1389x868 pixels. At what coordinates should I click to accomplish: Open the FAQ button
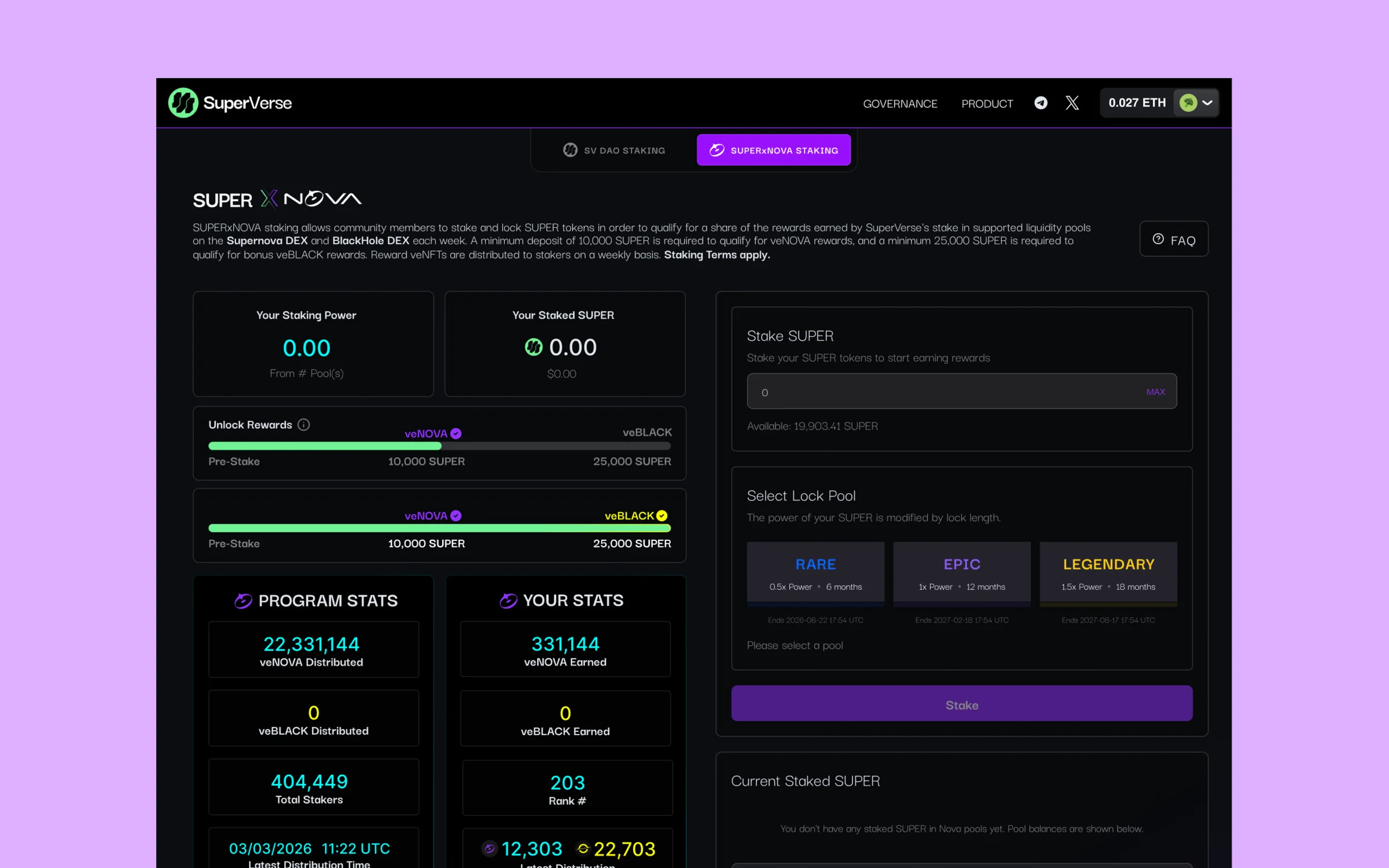coord(1174,239)
